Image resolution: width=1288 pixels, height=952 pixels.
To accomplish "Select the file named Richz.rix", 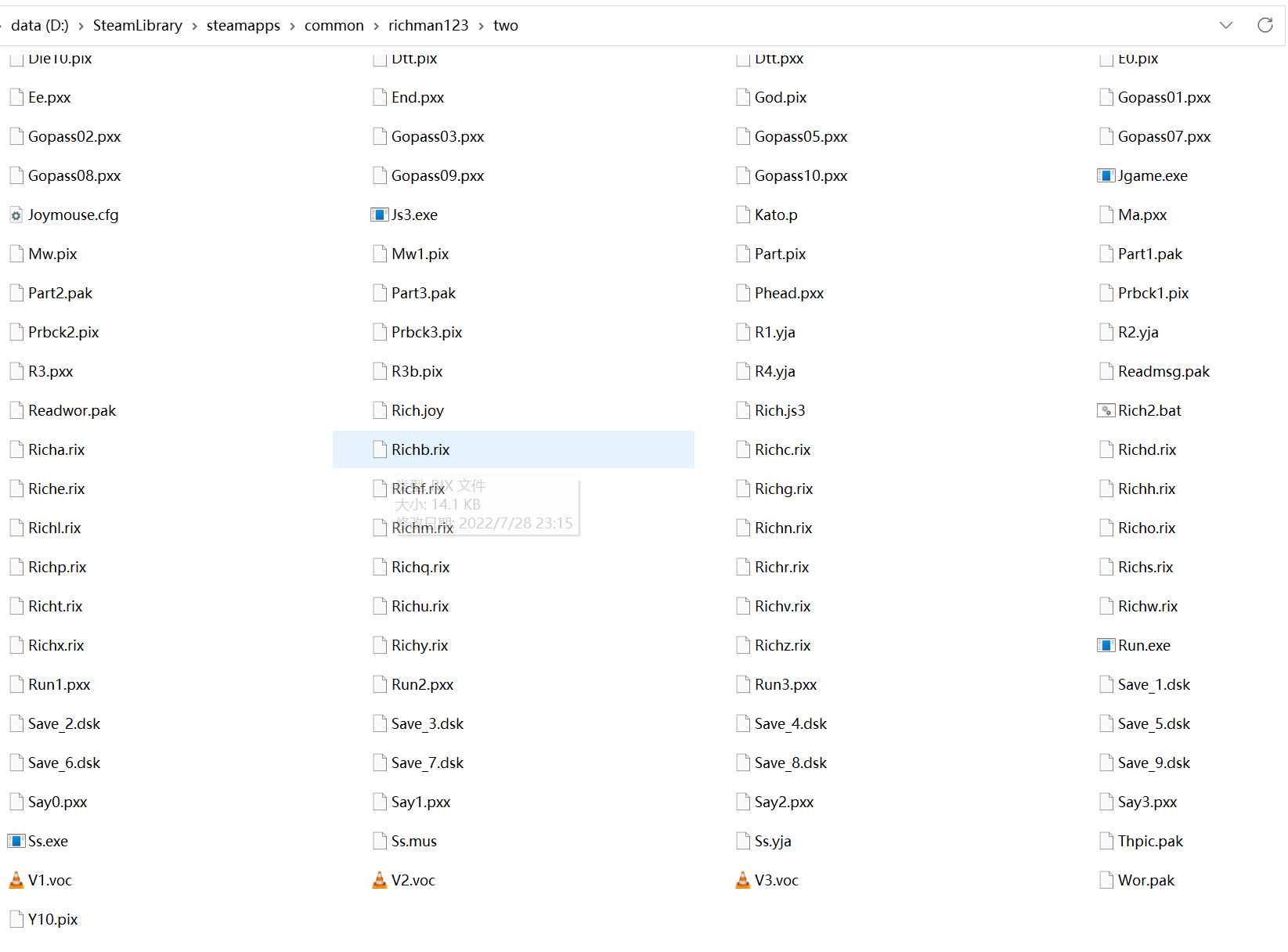I will 783,645.
